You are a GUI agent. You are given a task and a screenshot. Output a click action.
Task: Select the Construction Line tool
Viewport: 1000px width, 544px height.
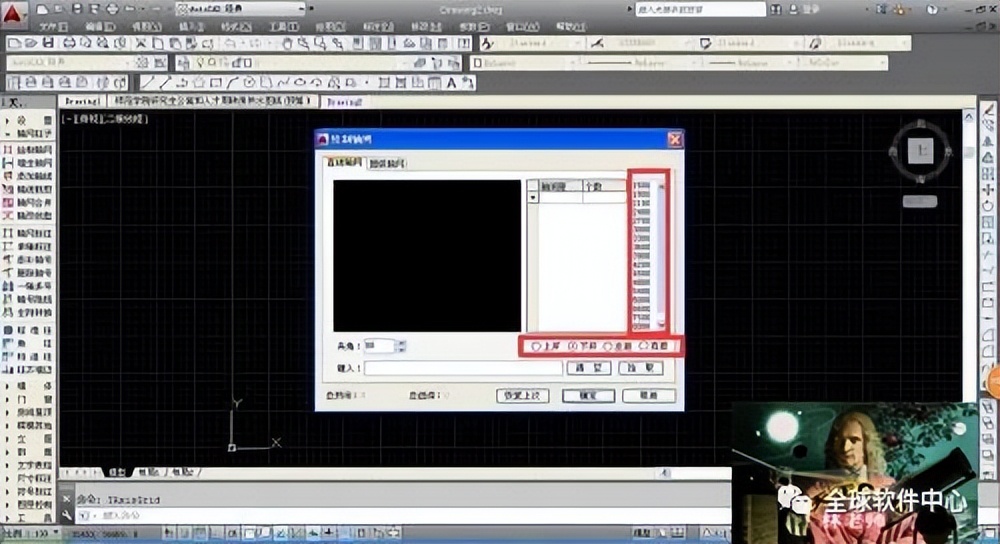pyautogui.click(x=165, y=83)
